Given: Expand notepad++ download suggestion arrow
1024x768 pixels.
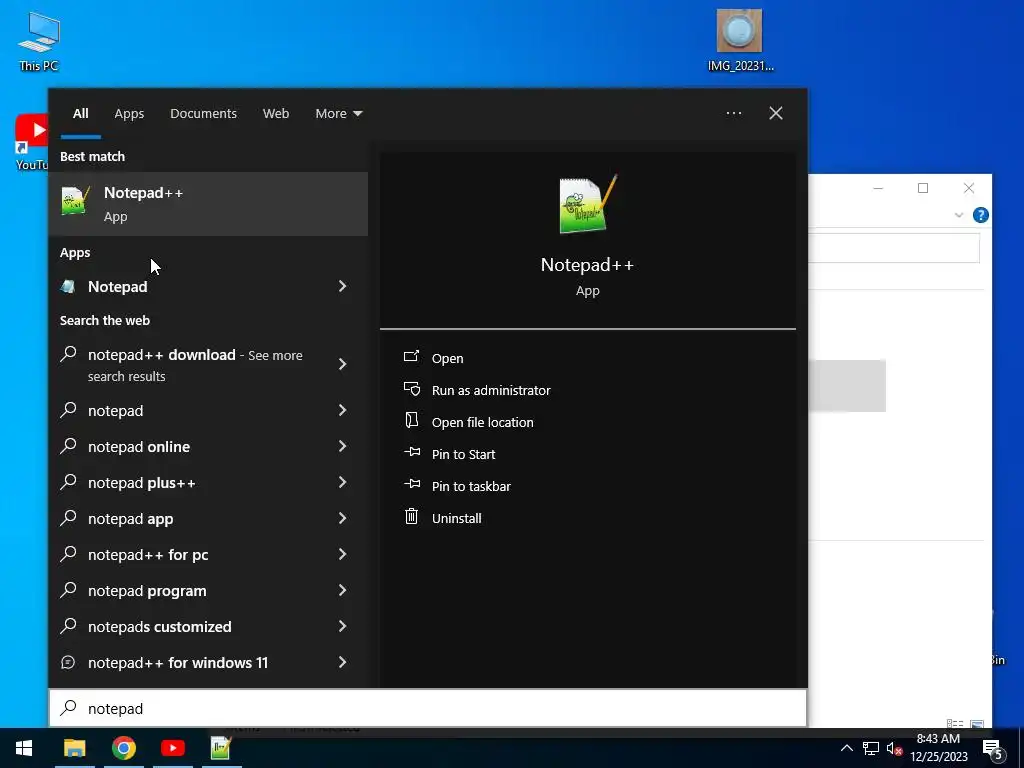Looking at the screenshot, I should point(343,364).
